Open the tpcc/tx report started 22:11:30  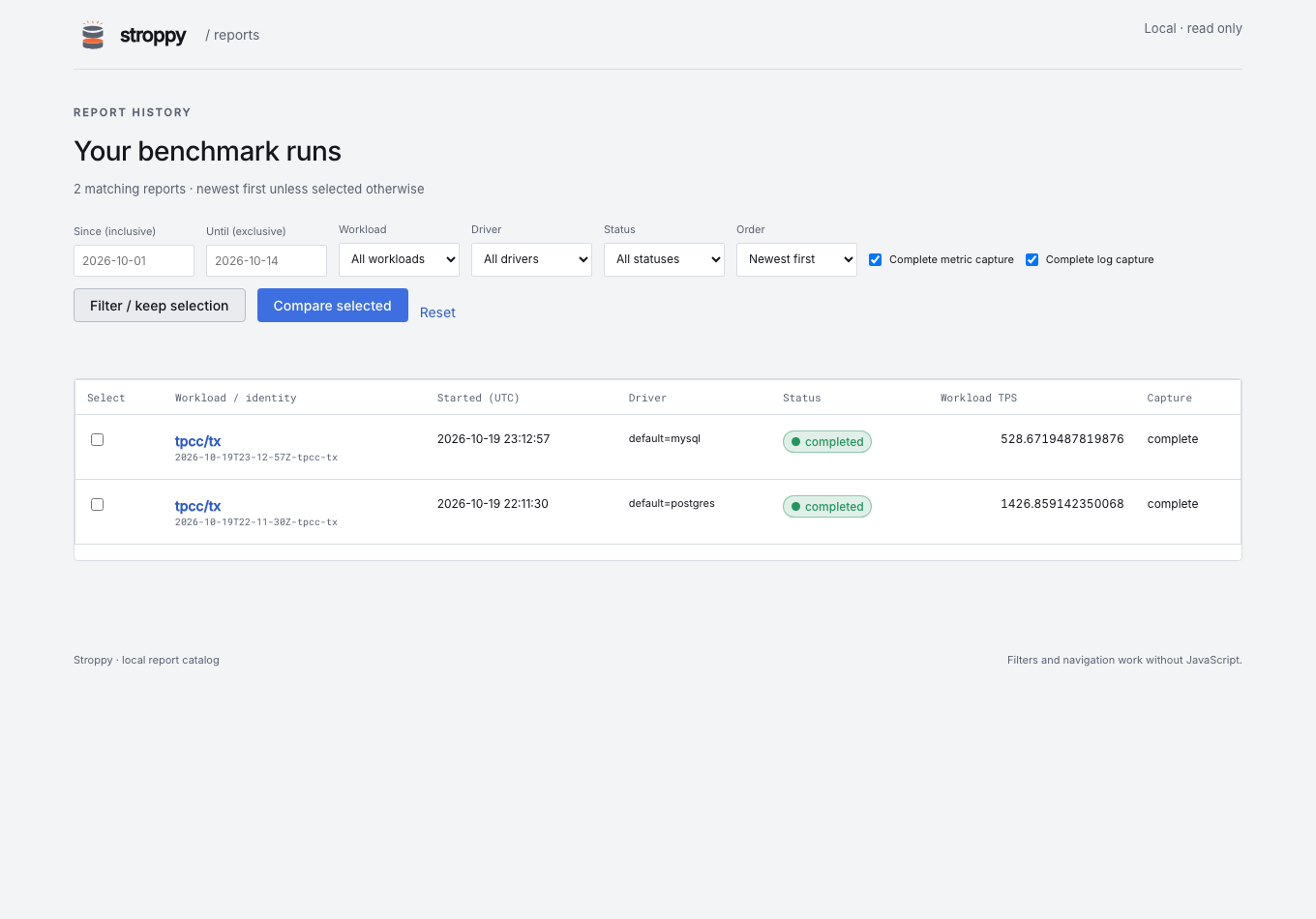(x=197, y=506)
